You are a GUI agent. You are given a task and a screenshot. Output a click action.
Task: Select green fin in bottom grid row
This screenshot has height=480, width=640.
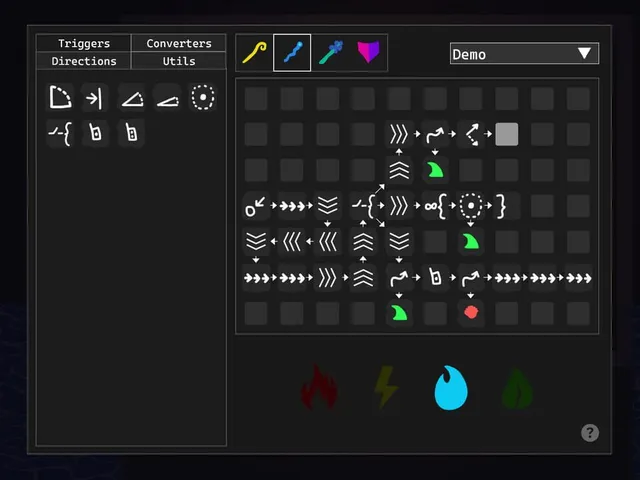tap(399, 313)
